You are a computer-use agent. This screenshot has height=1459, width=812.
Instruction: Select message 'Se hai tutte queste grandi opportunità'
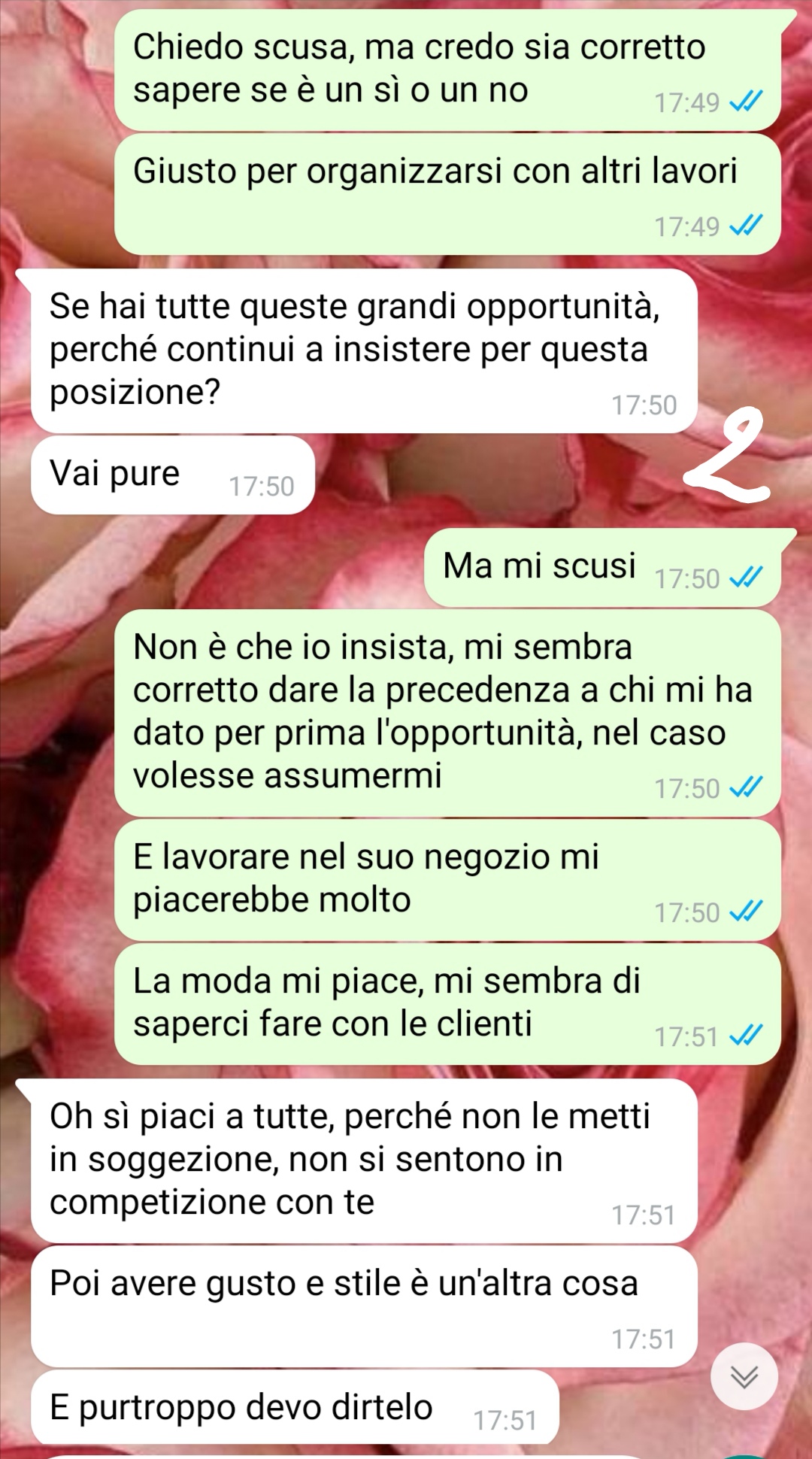[x=364, y=350]
